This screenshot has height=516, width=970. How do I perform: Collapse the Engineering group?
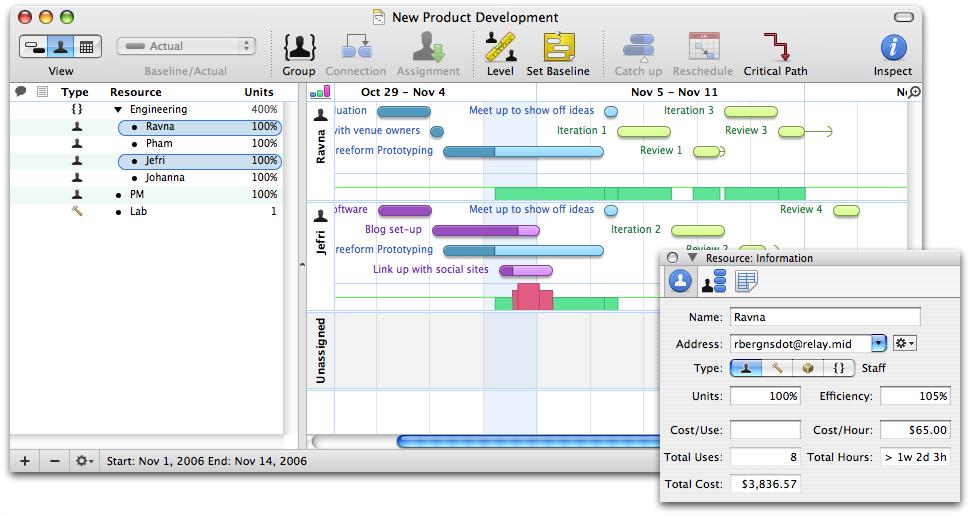[x=118, y=110]
